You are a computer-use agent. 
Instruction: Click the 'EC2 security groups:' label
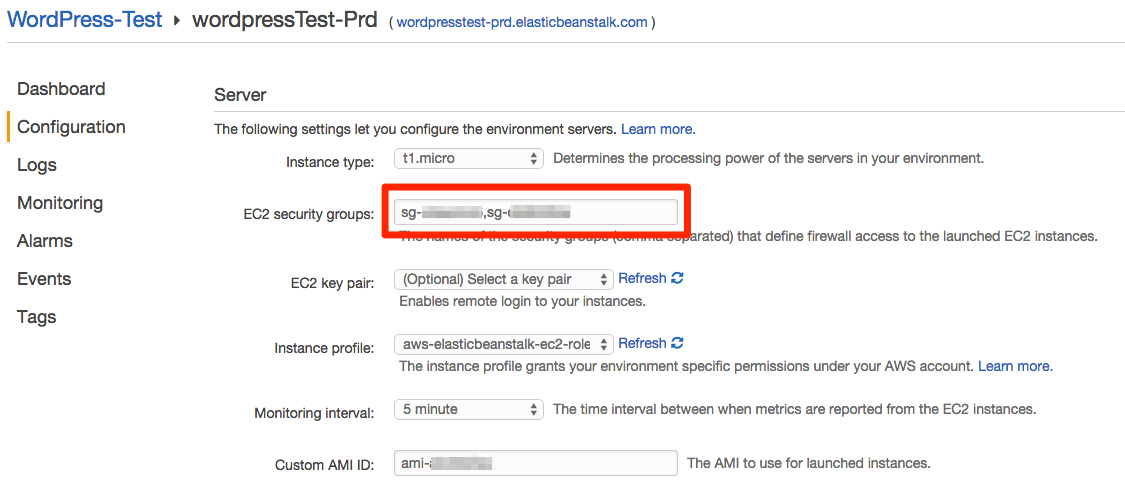pyautogui.click(x=309, y=214)
